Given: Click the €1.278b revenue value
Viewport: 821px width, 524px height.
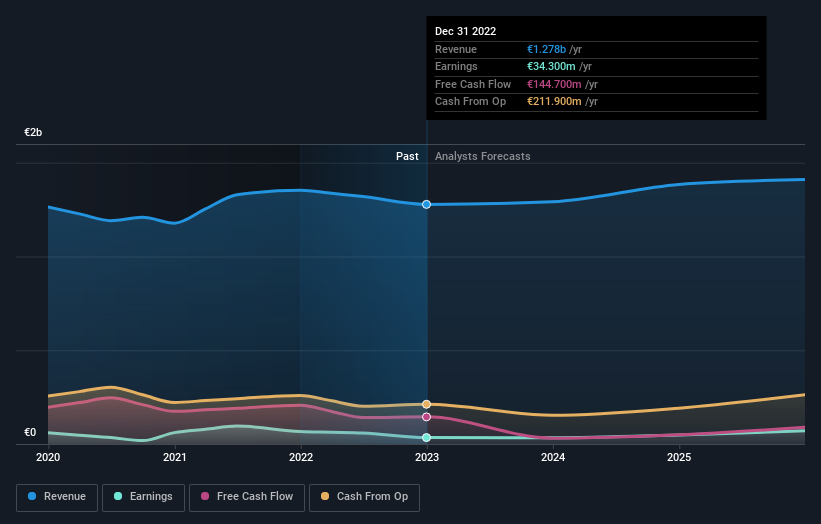Looking at the screenshot, I should (546, 49).
